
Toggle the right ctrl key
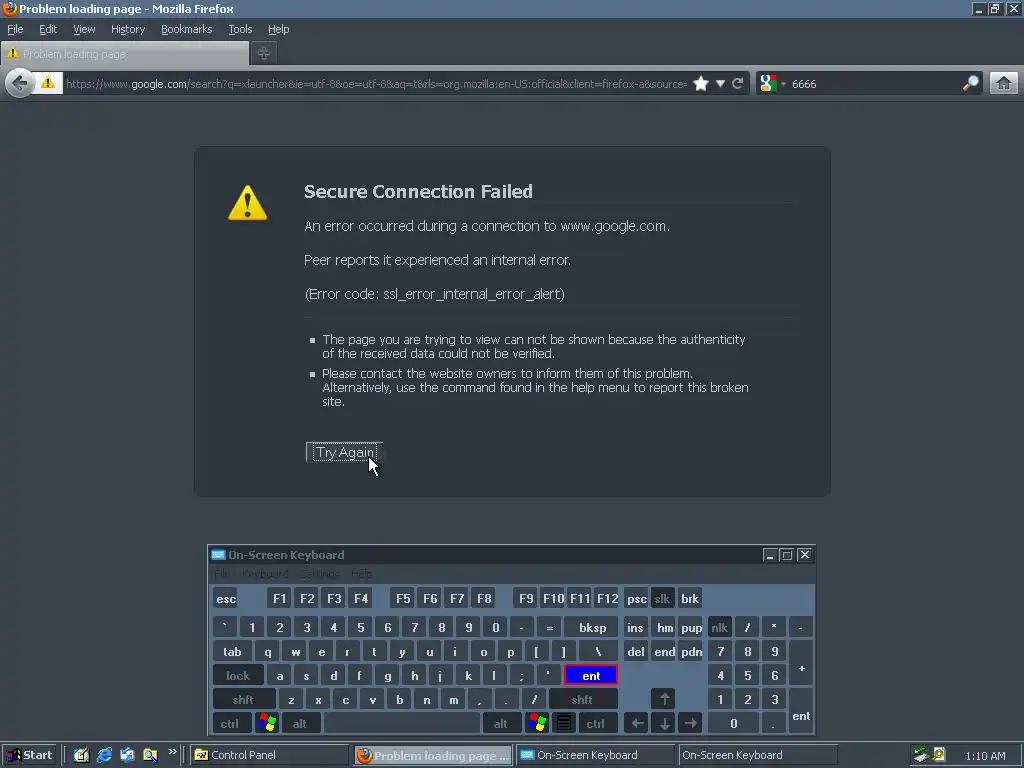pyautogui.click(x=596, y=724)
